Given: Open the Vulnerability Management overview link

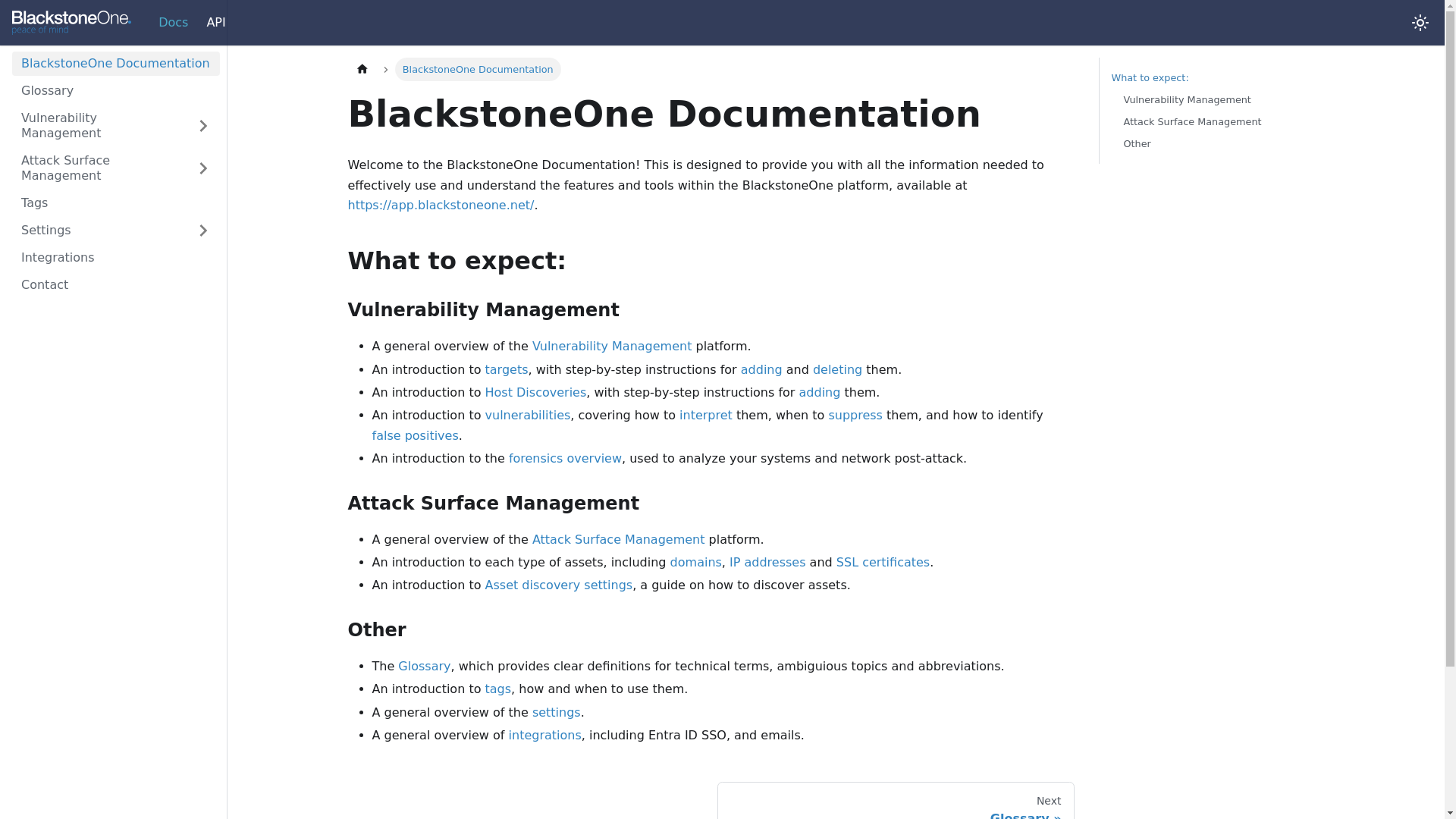Looking at the screenshot, I should point(612,347).
